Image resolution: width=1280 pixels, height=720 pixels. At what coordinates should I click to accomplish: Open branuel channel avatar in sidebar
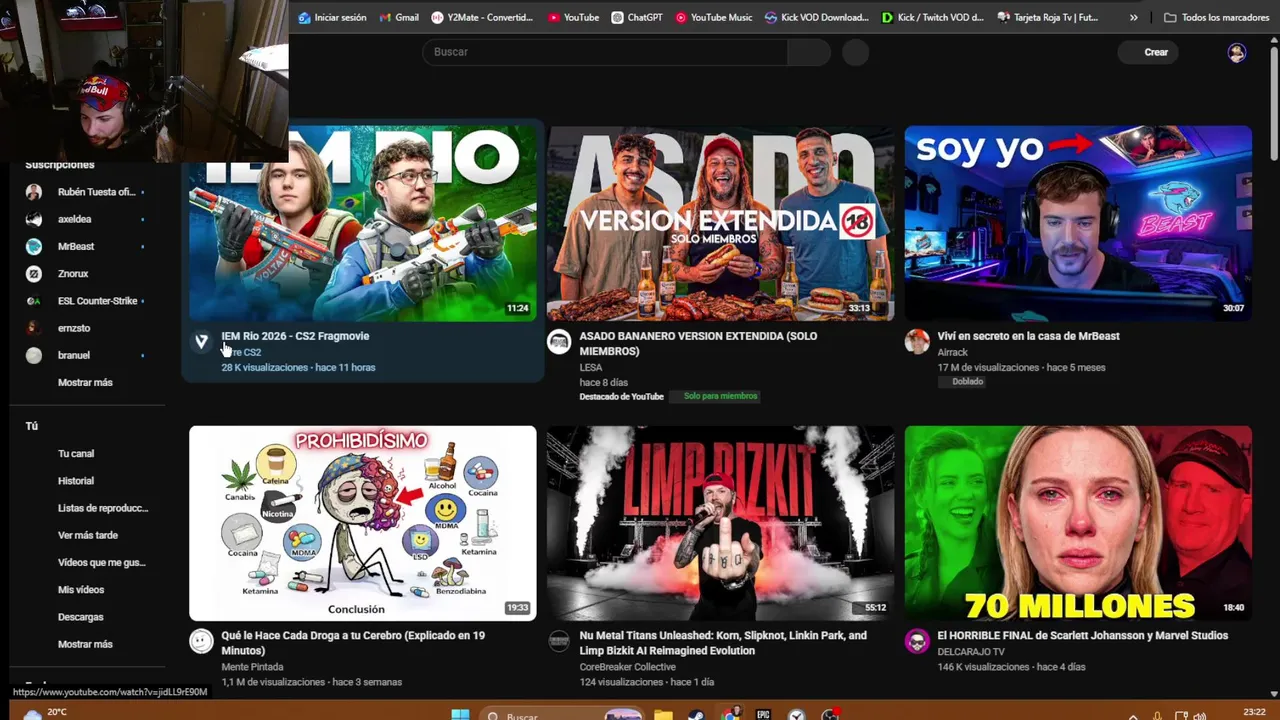coord(34,355)
